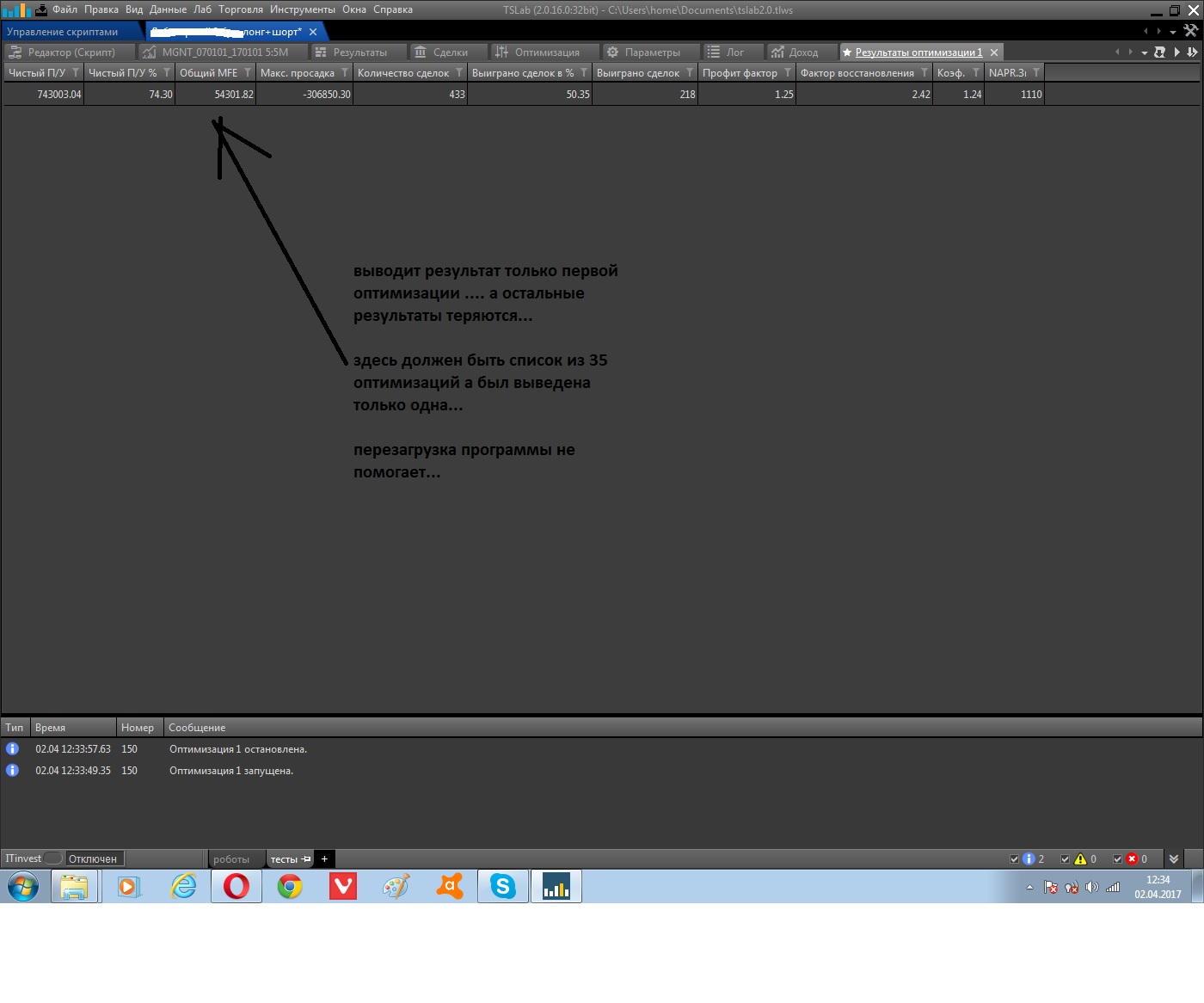Filter the Чистый П/У column
The width and height of the screenshot is (1204, 1003).
click(76, 73)
